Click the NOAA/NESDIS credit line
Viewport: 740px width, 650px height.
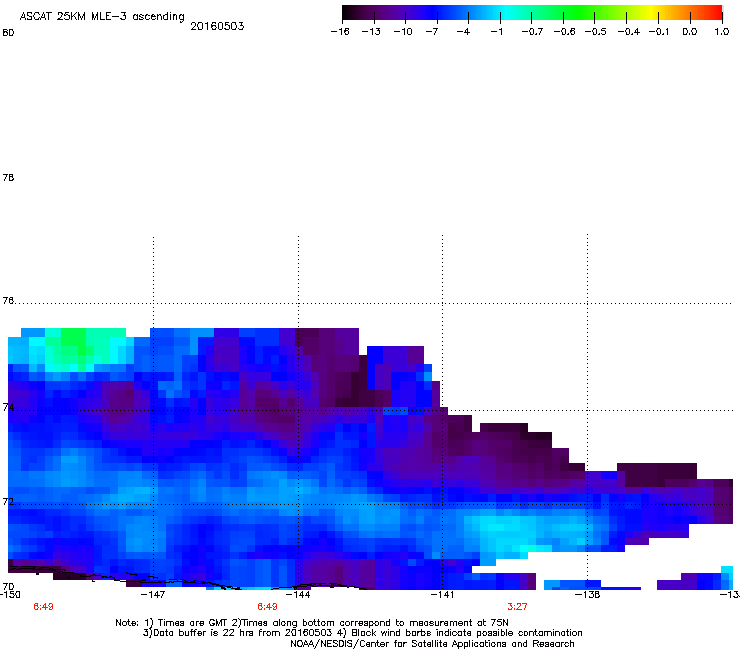coord(432,644)
